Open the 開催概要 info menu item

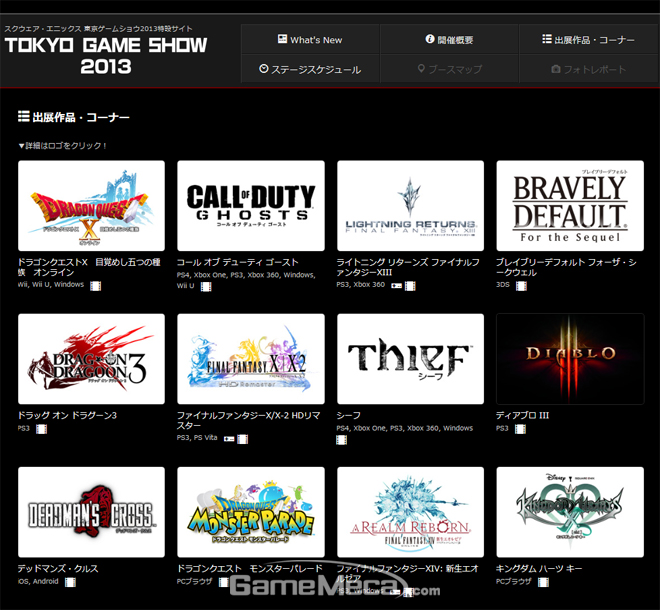point(449,40)
